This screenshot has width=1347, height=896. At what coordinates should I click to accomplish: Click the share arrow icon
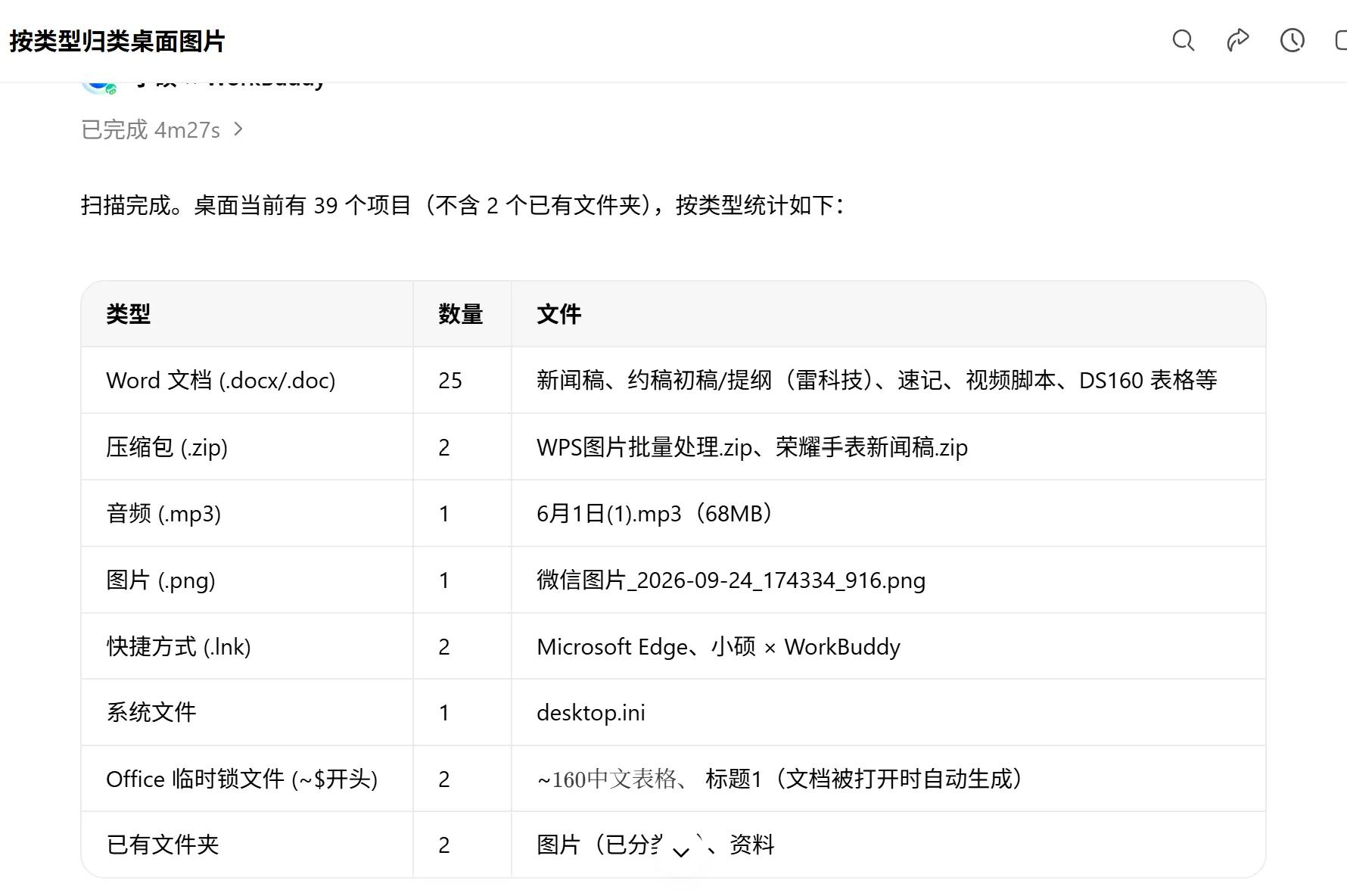[x=1237, y=40]
